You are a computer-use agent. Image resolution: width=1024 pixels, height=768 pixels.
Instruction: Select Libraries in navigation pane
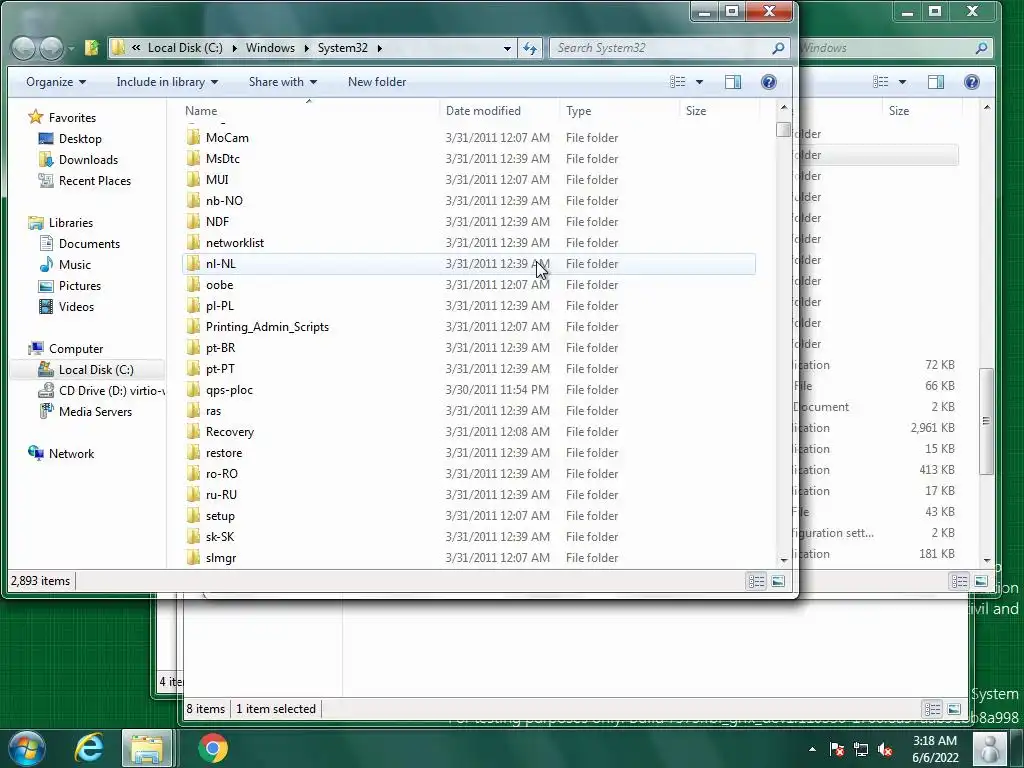[71, 223]
